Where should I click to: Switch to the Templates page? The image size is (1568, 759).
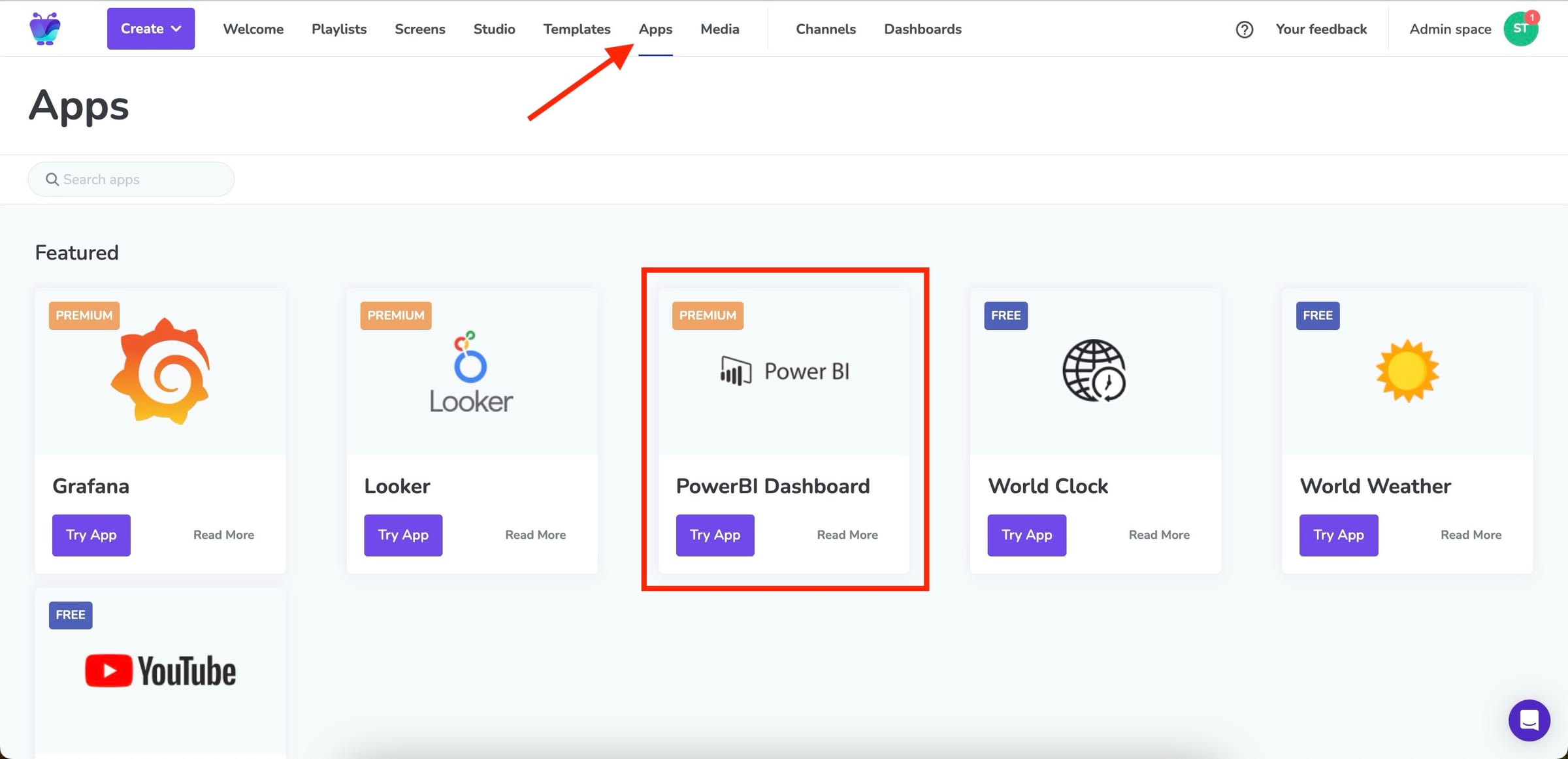577,29
